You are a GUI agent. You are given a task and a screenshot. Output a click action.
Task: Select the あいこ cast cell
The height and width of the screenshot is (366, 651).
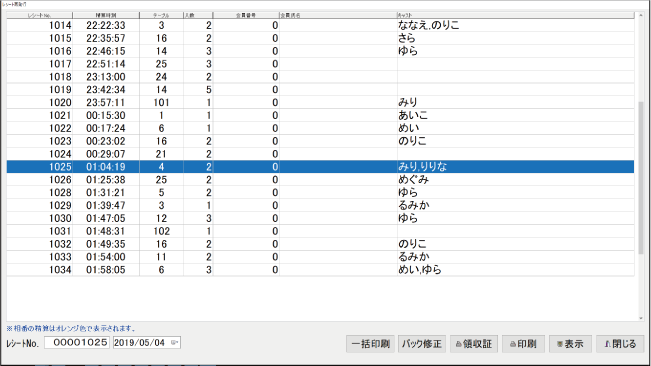(x=515, y=115)
